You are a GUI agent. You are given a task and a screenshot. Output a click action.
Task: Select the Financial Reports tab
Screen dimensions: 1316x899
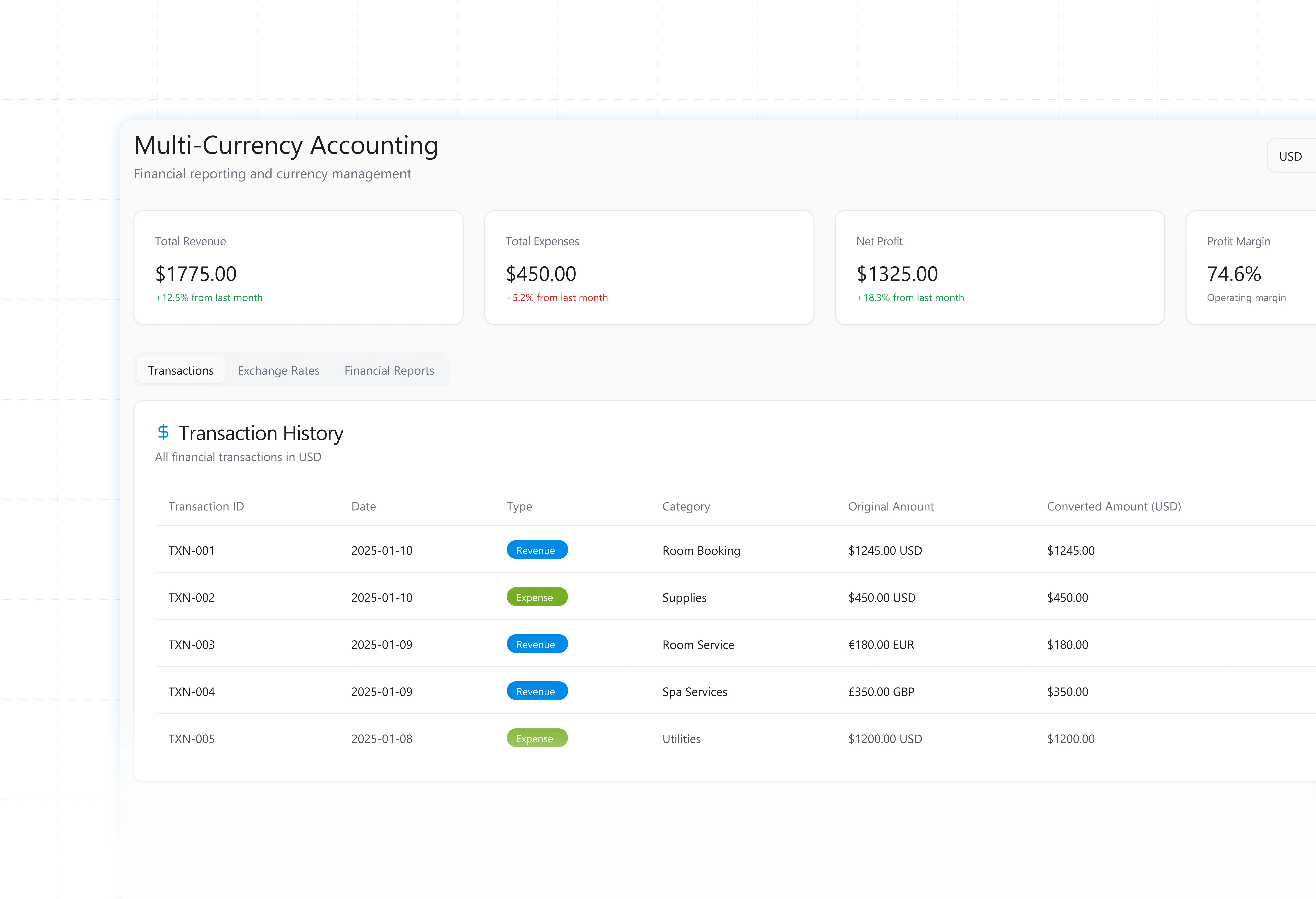tap(389, 370)
